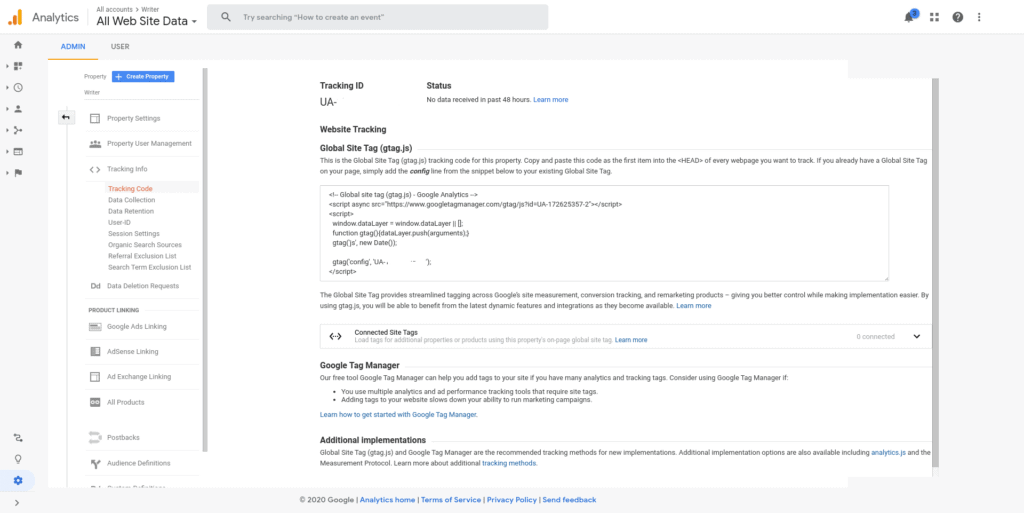
Task: Select Data Retention menu item
Action: (x=131, y=211)
